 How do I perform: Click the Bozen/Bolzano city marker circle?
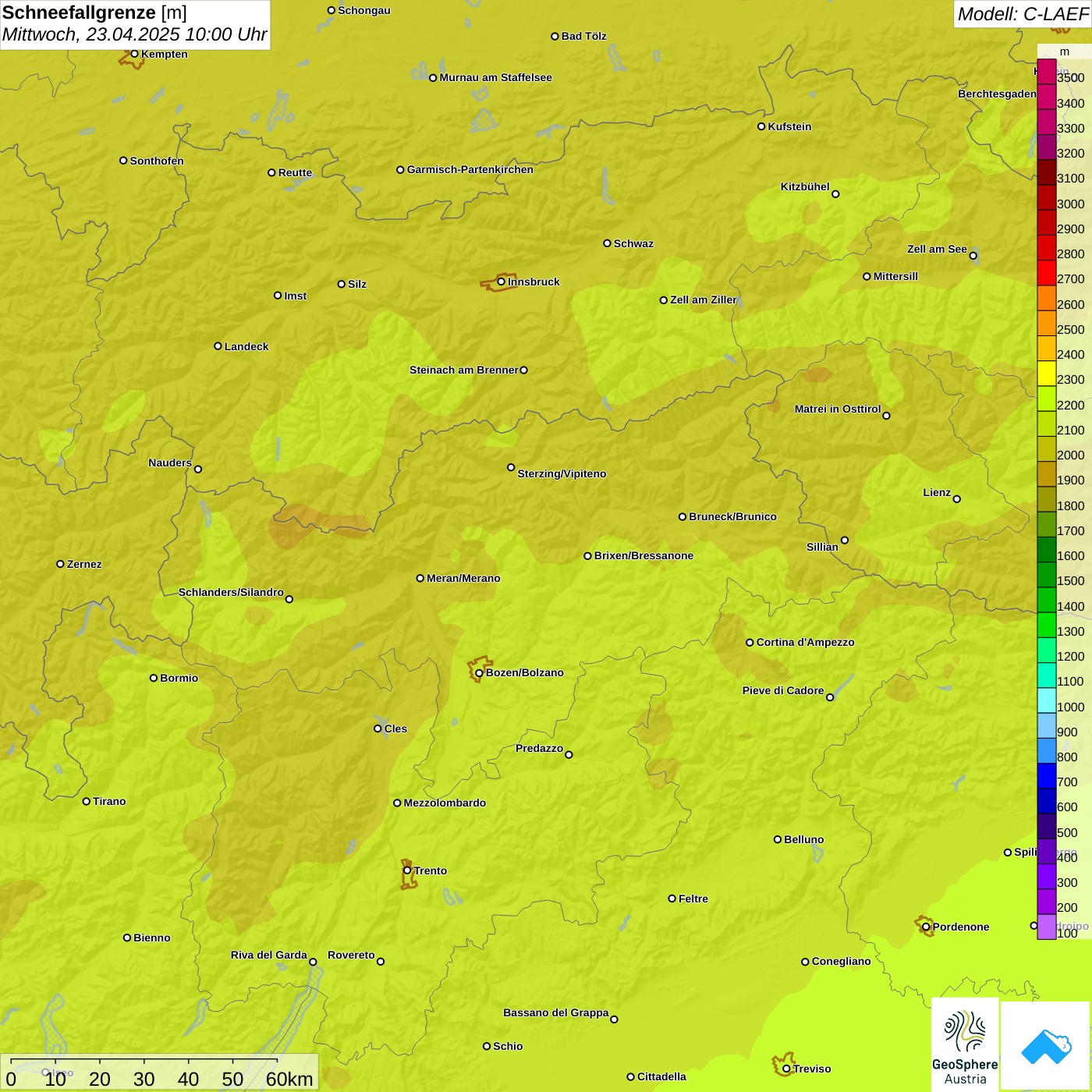(480, 673)
